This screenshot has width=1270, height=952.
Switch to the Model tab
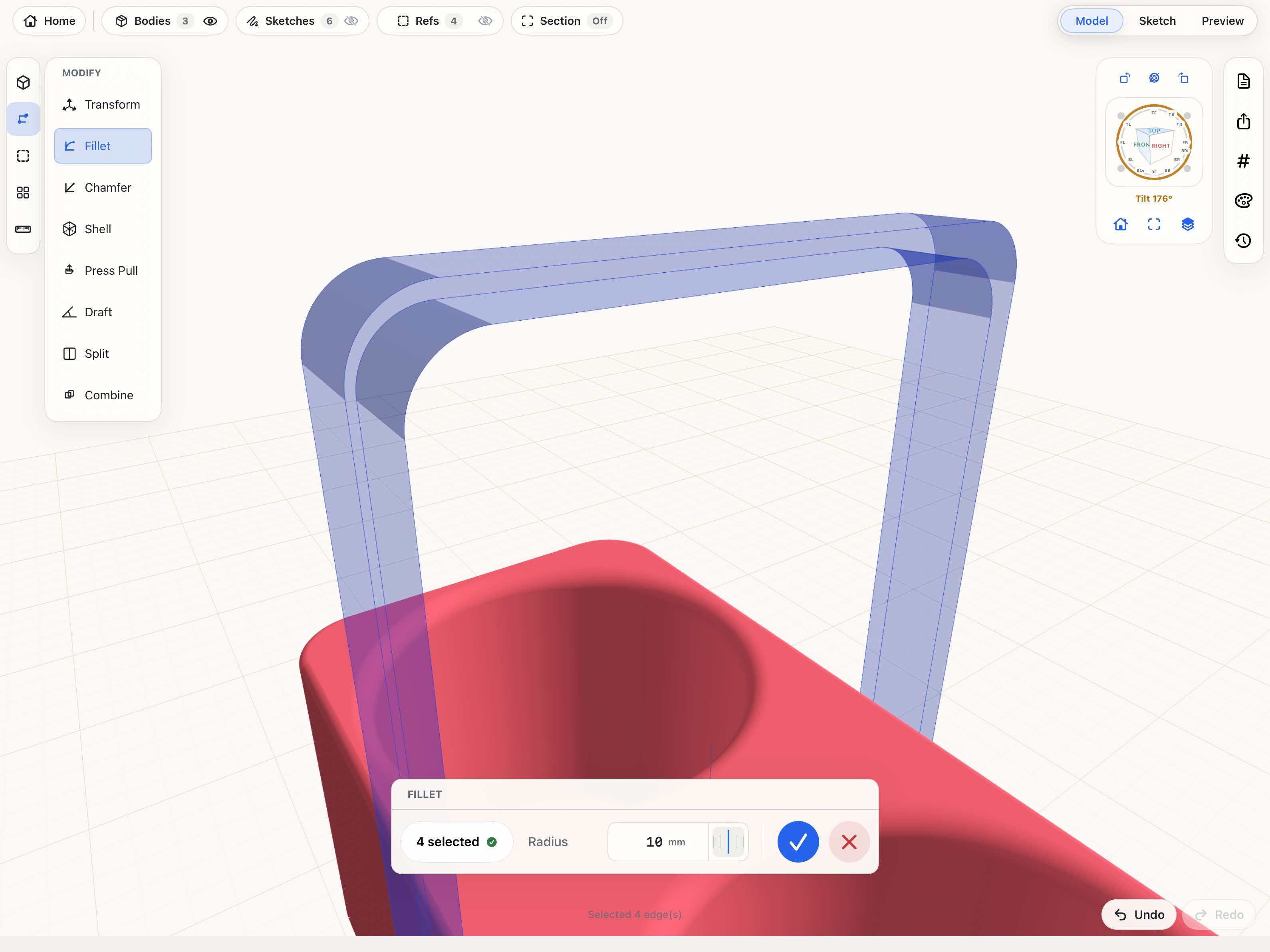1091,21
